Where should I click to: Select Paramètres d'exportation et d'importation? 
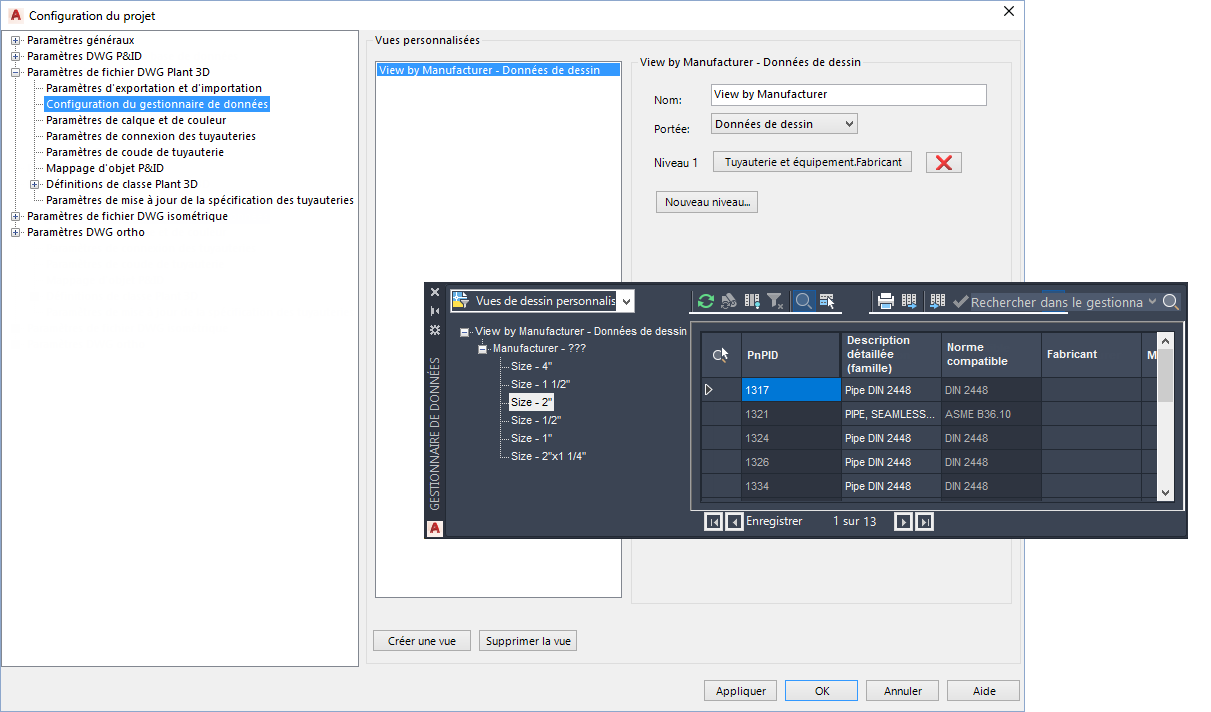point(154,88)
